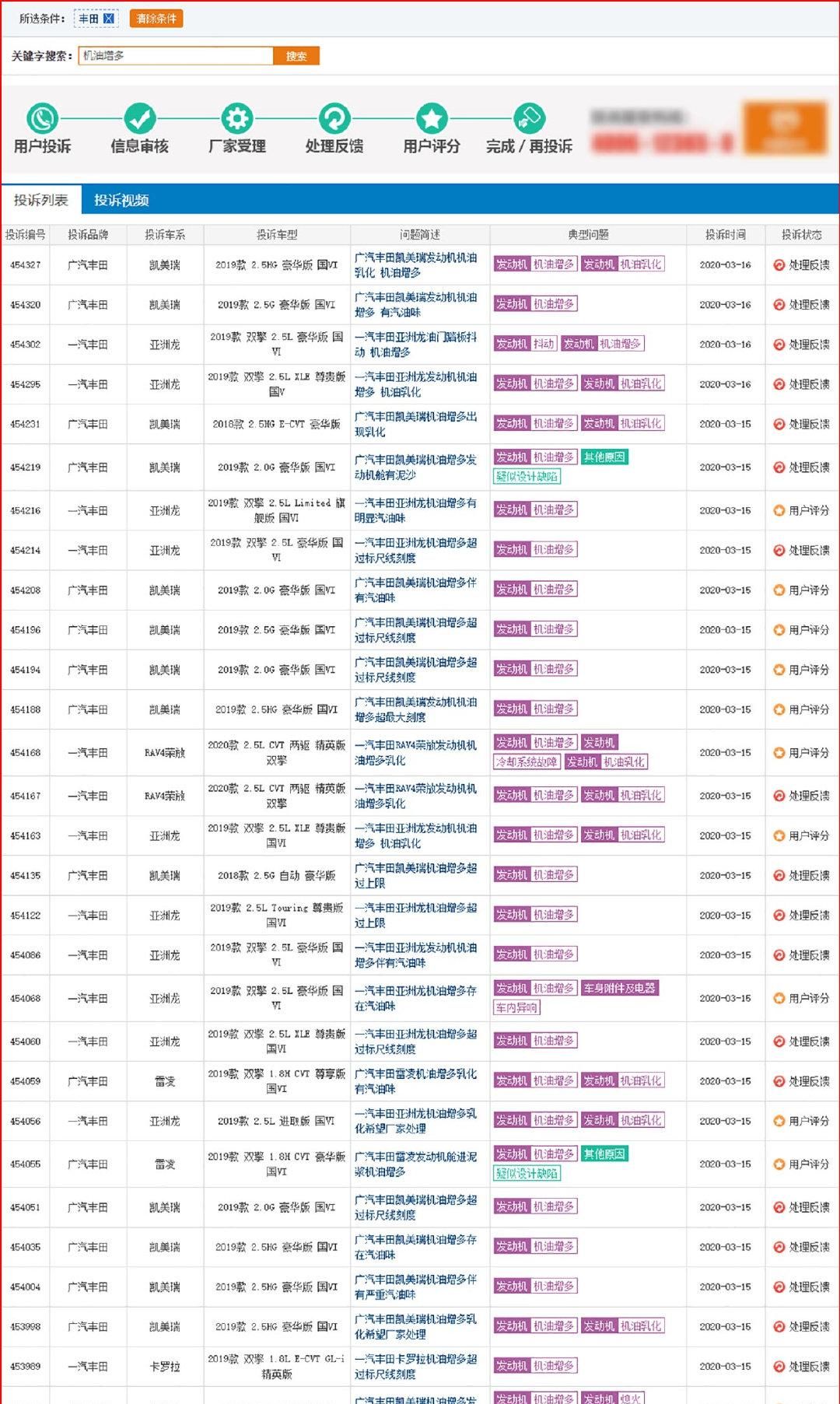The height and width of the screenshot is (1404, 840).
Task: Click the 完成/再投诉 icon
Action: tap(529, 118)
